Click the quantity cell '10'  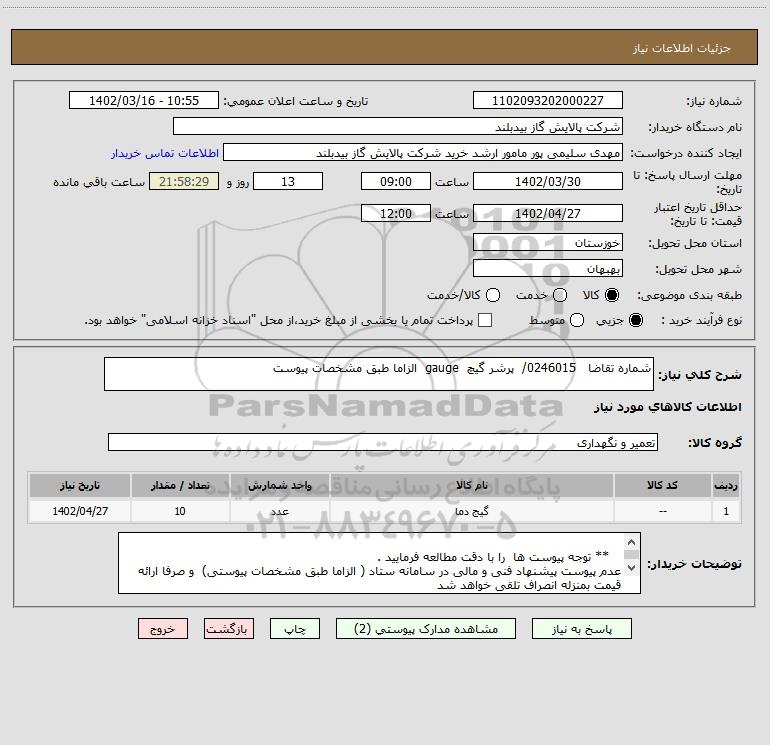(180, 511)
